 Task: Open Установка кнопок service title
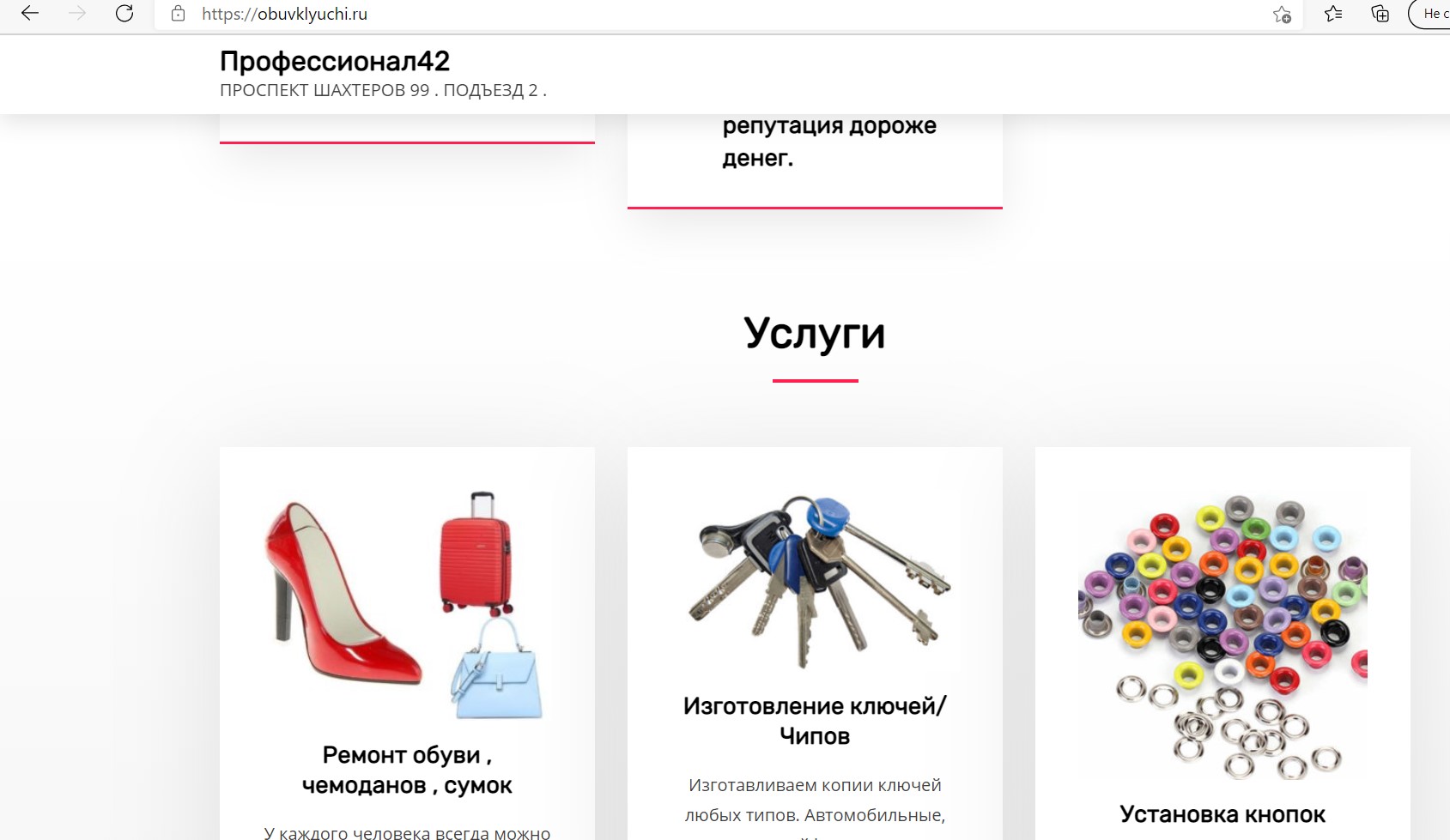[x=1222, y=814]
